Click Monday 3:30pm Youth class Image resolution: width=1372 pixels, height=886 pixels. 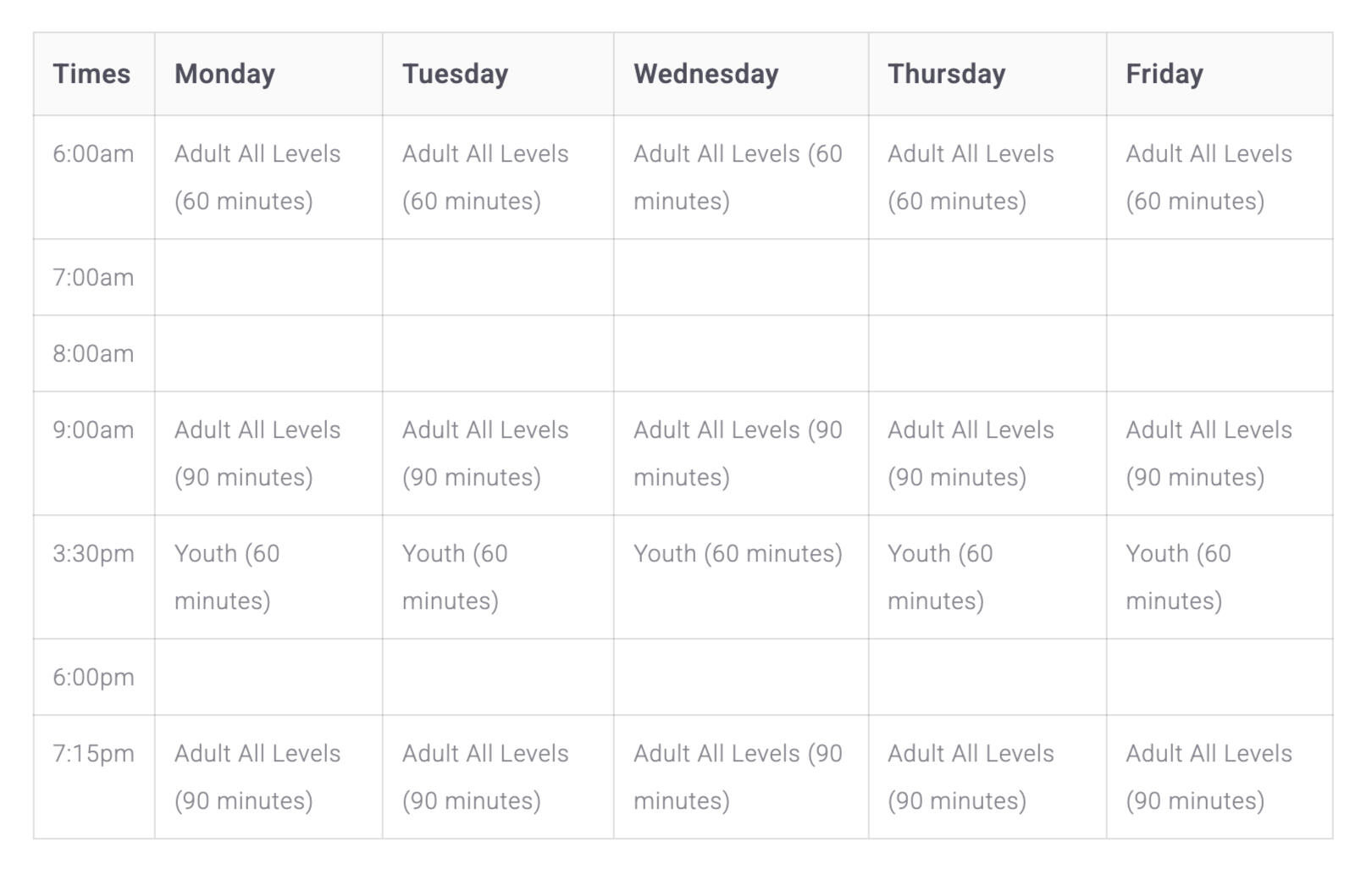point(227,577)
